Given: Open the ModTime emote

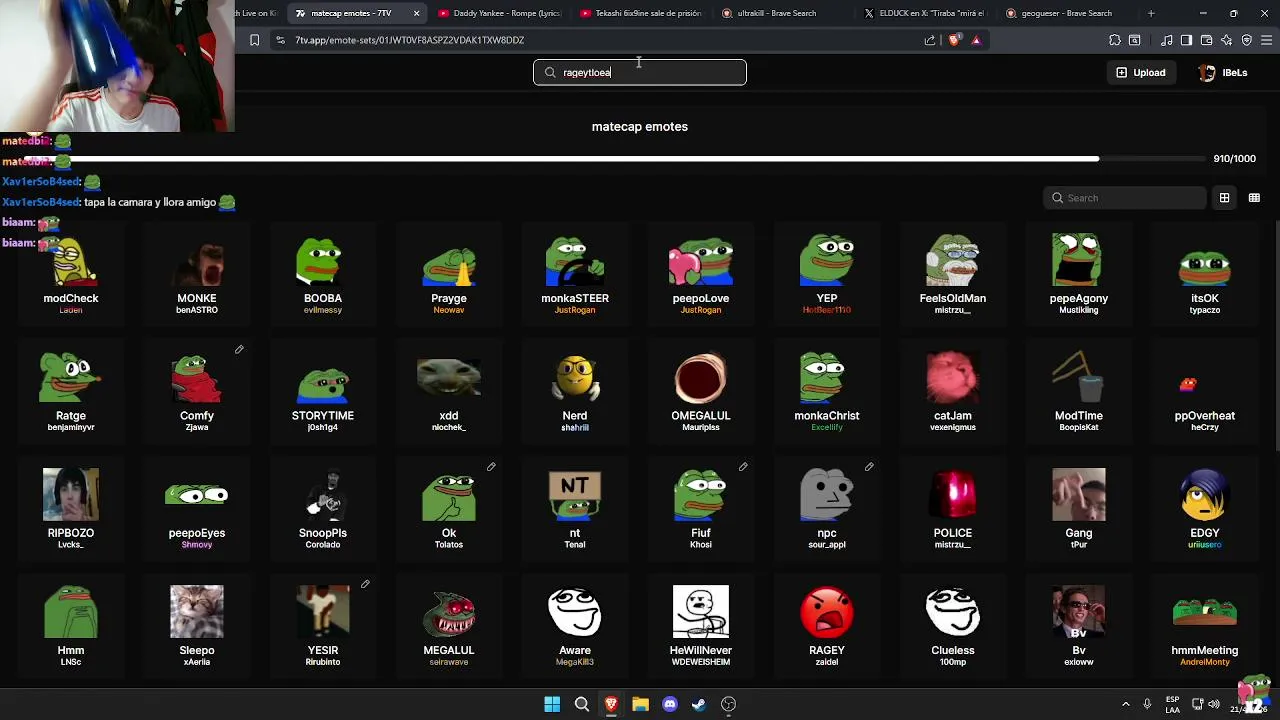Looking at the screenshot, I should 1079,392.
